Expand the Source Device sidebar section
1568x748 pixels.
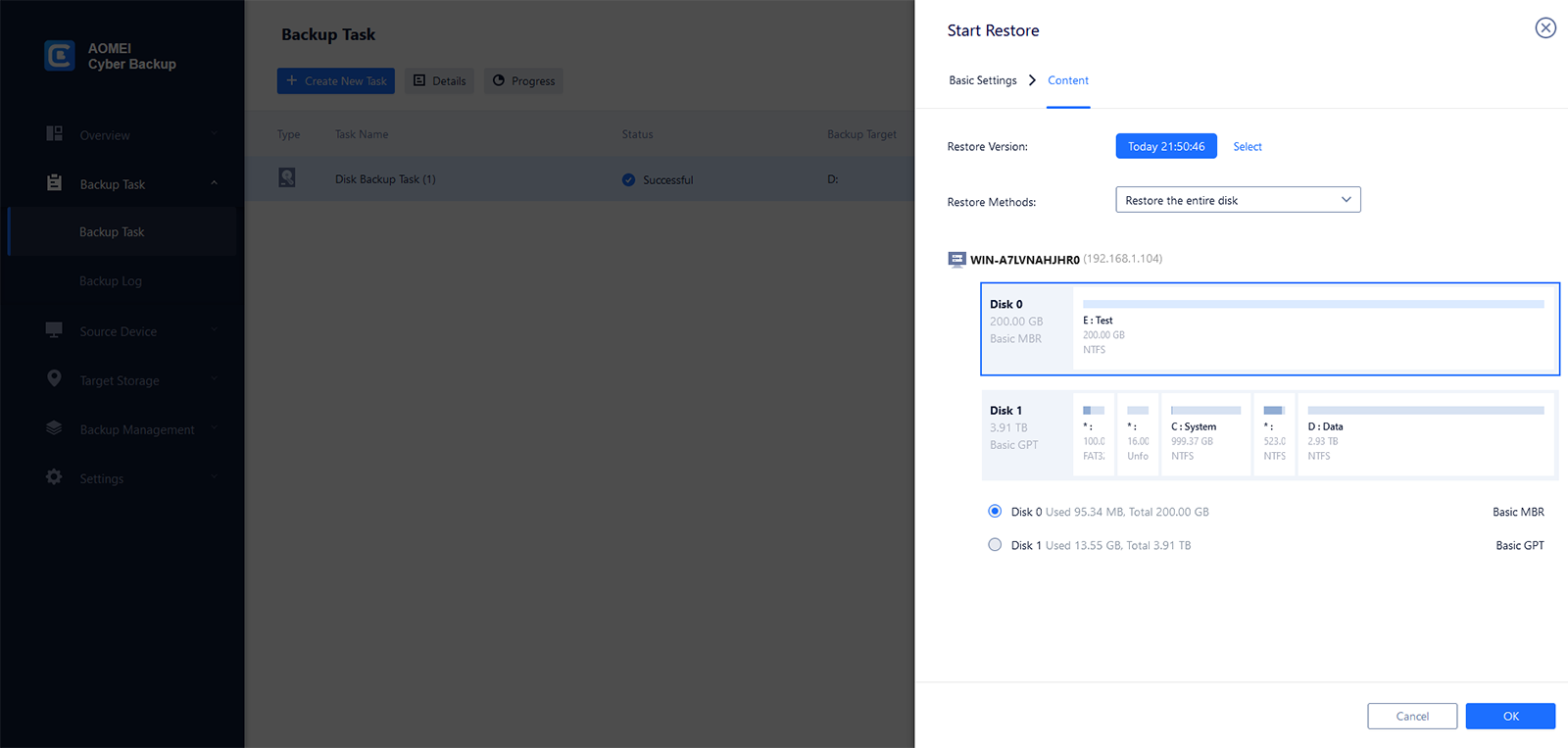point(215,330)
